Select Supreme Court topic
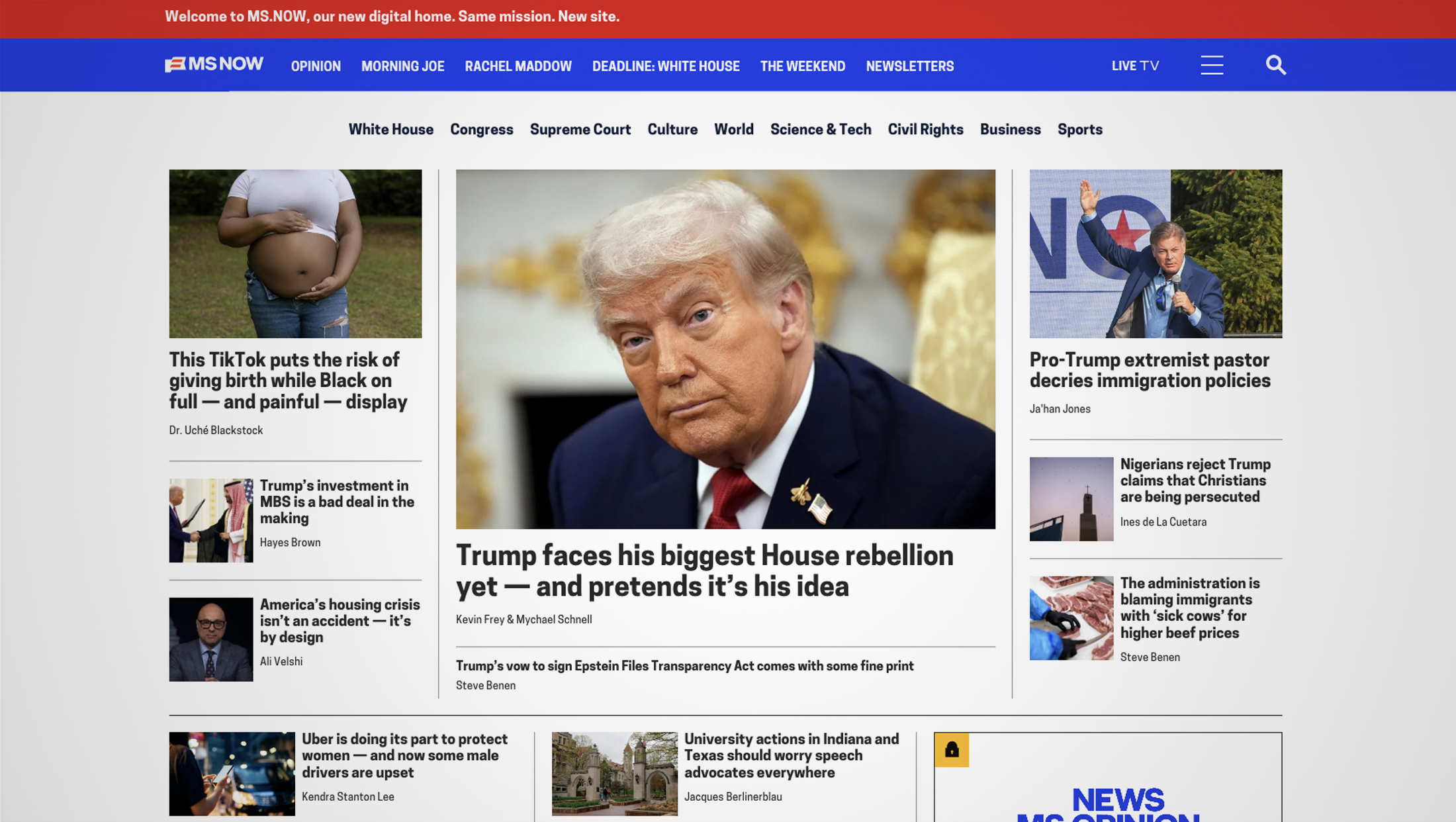Image resolution: width=1456 pixels, height=822 pixels. click(x=580, y=130)
